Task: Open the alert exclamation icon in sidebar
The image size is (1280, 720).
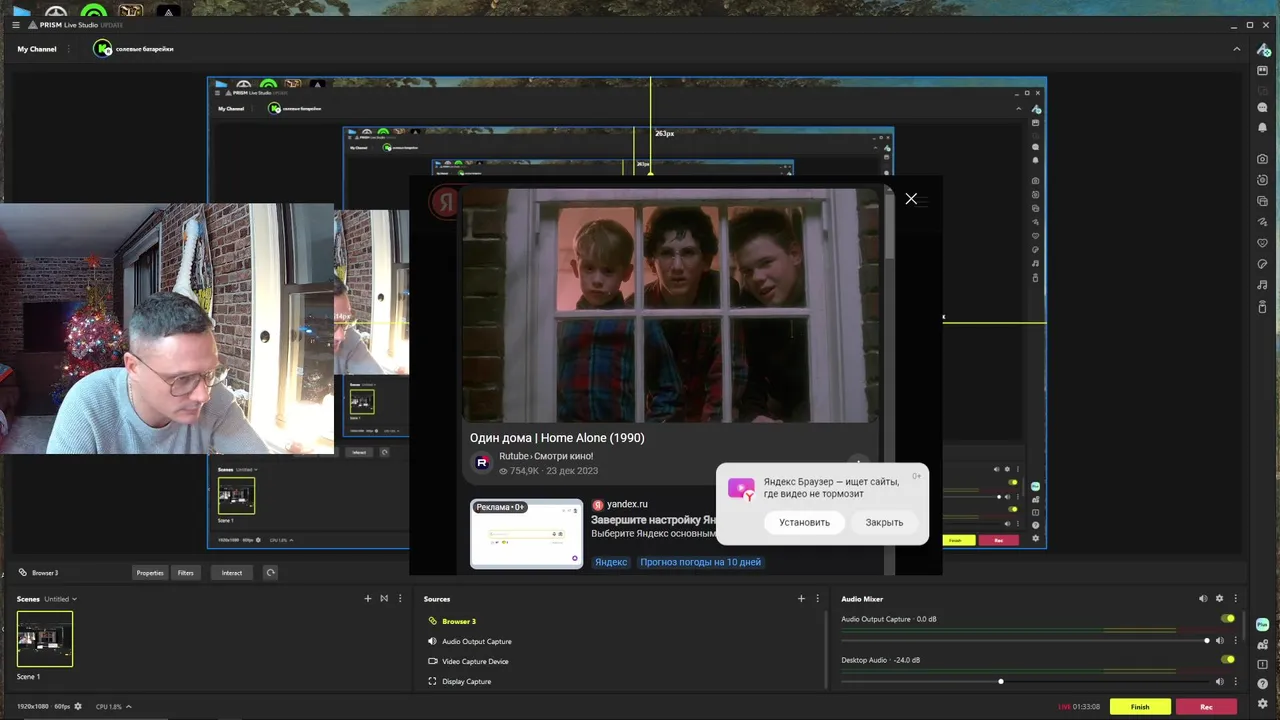Action: tap(1263, 664)
